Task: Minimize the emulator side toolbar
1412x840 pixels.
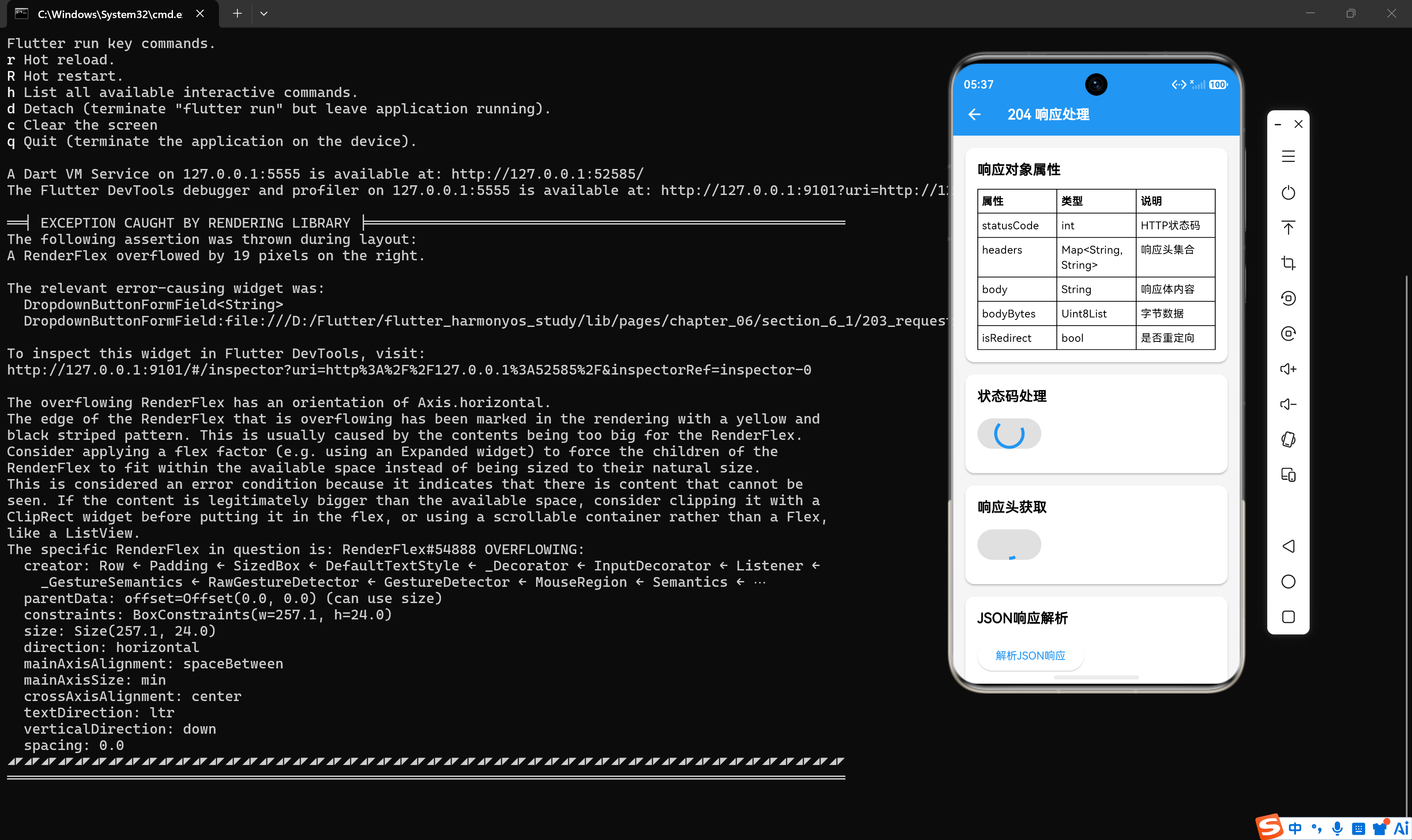Action: [1278, 124]
